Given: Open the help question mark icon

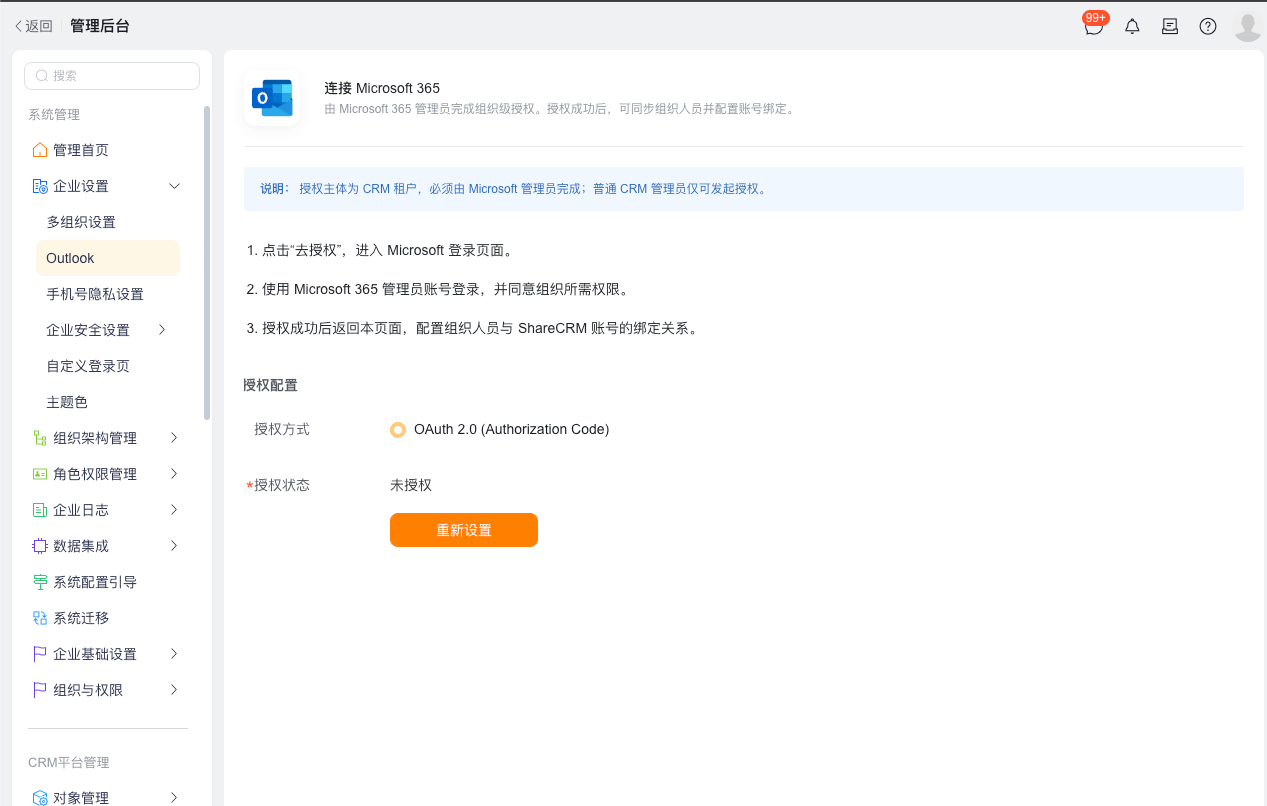Looking at the screenshot, I should pyautogui.click(x=1208, y=26).
